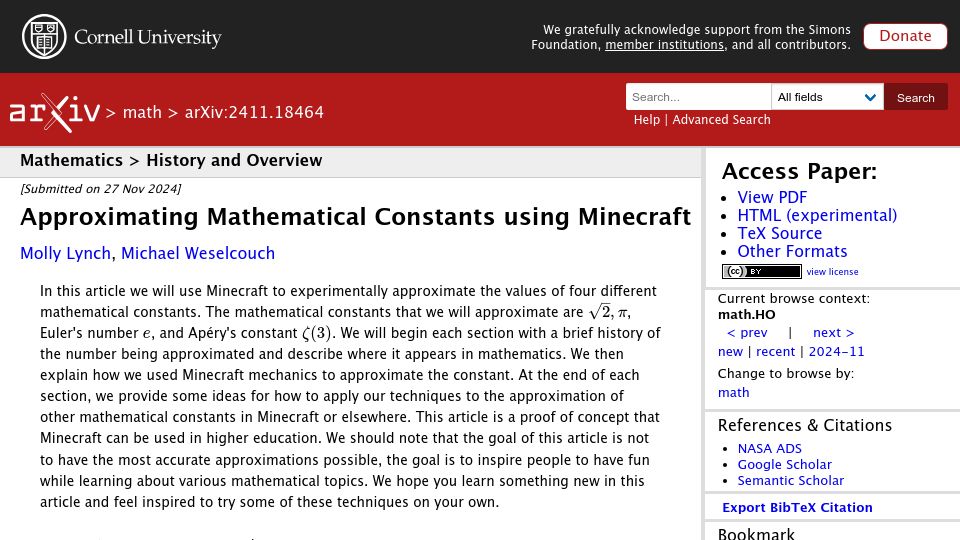Open the View PDF link
This screenshot has height=540, width=960.
coord(772,197)
